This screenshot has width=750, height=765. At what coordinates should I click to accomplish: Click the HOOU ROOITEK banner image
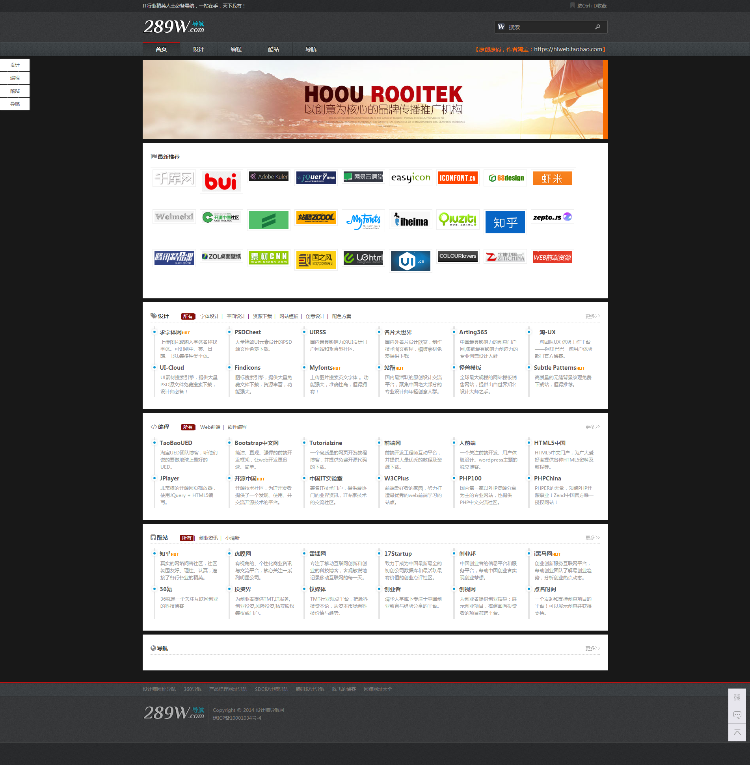[375, 100]
